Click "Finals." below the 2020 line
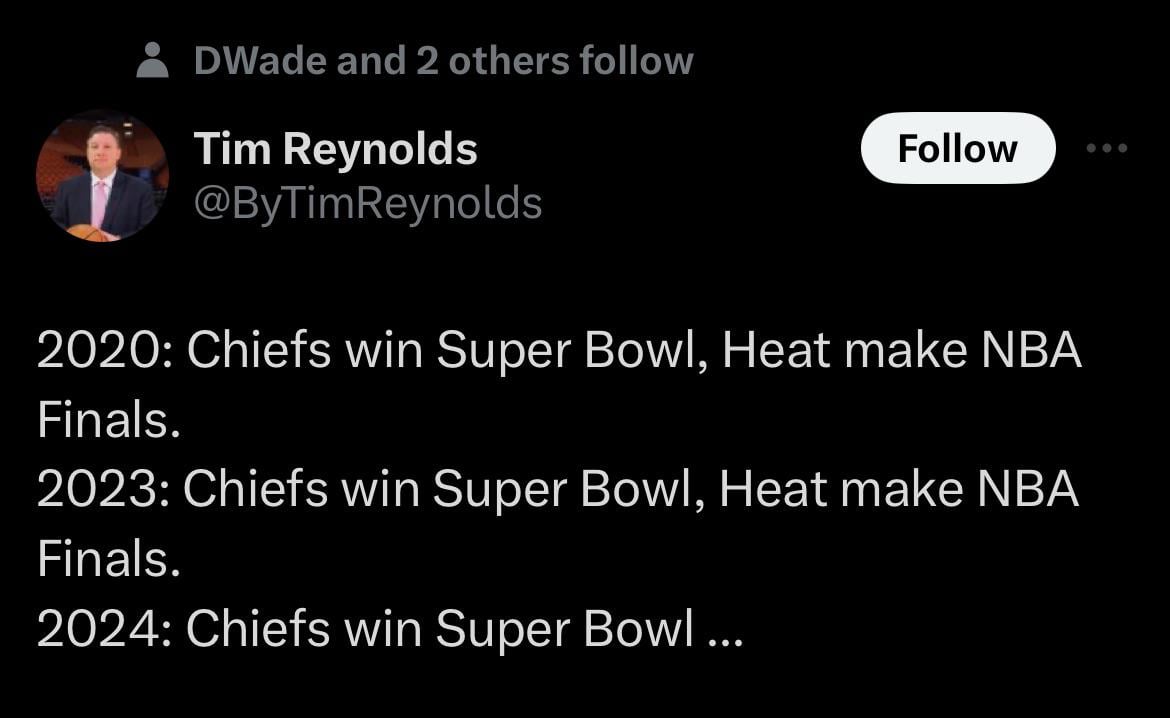The image size is (1170, 718). coord(109,421)
